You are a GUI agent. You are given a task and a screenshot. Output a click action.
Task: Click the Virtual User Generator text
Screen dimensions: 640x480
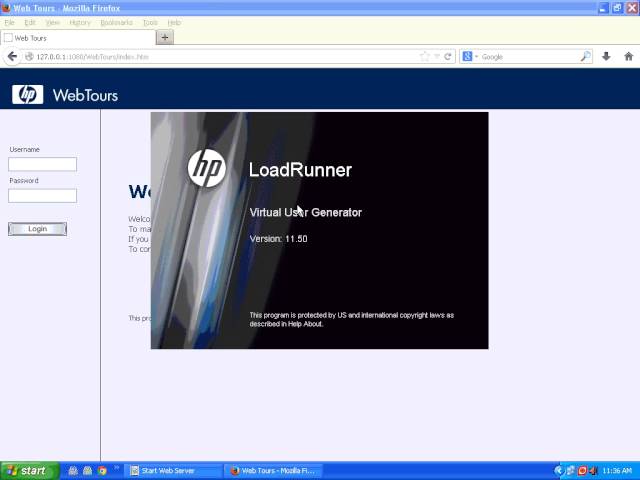(306, 212)
